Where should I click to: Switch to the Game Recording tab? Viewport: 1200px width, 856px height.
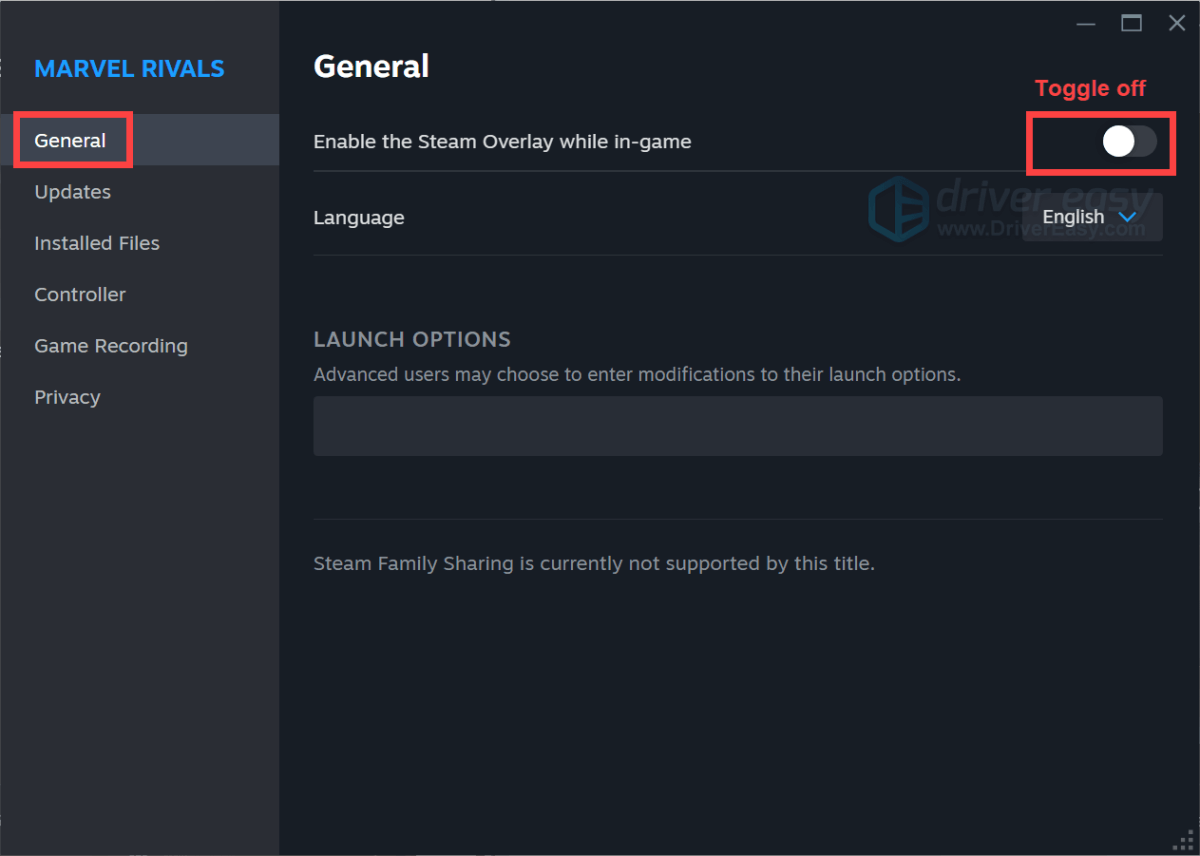point(110,345)
